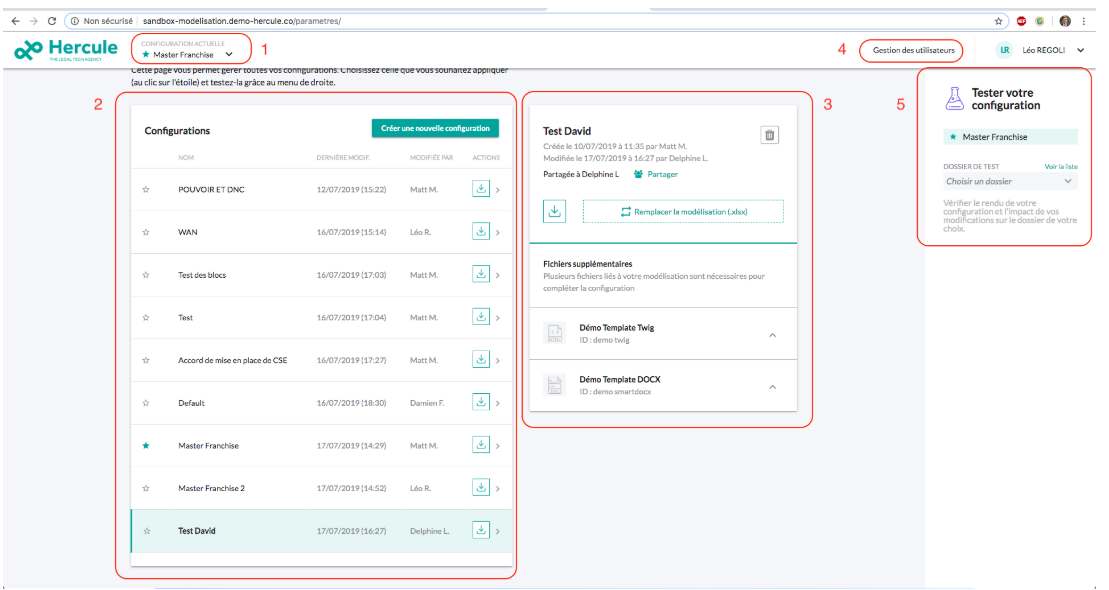Click the WAN configuration name
This screenshot has width=1109, height=590.
(187, 232)
